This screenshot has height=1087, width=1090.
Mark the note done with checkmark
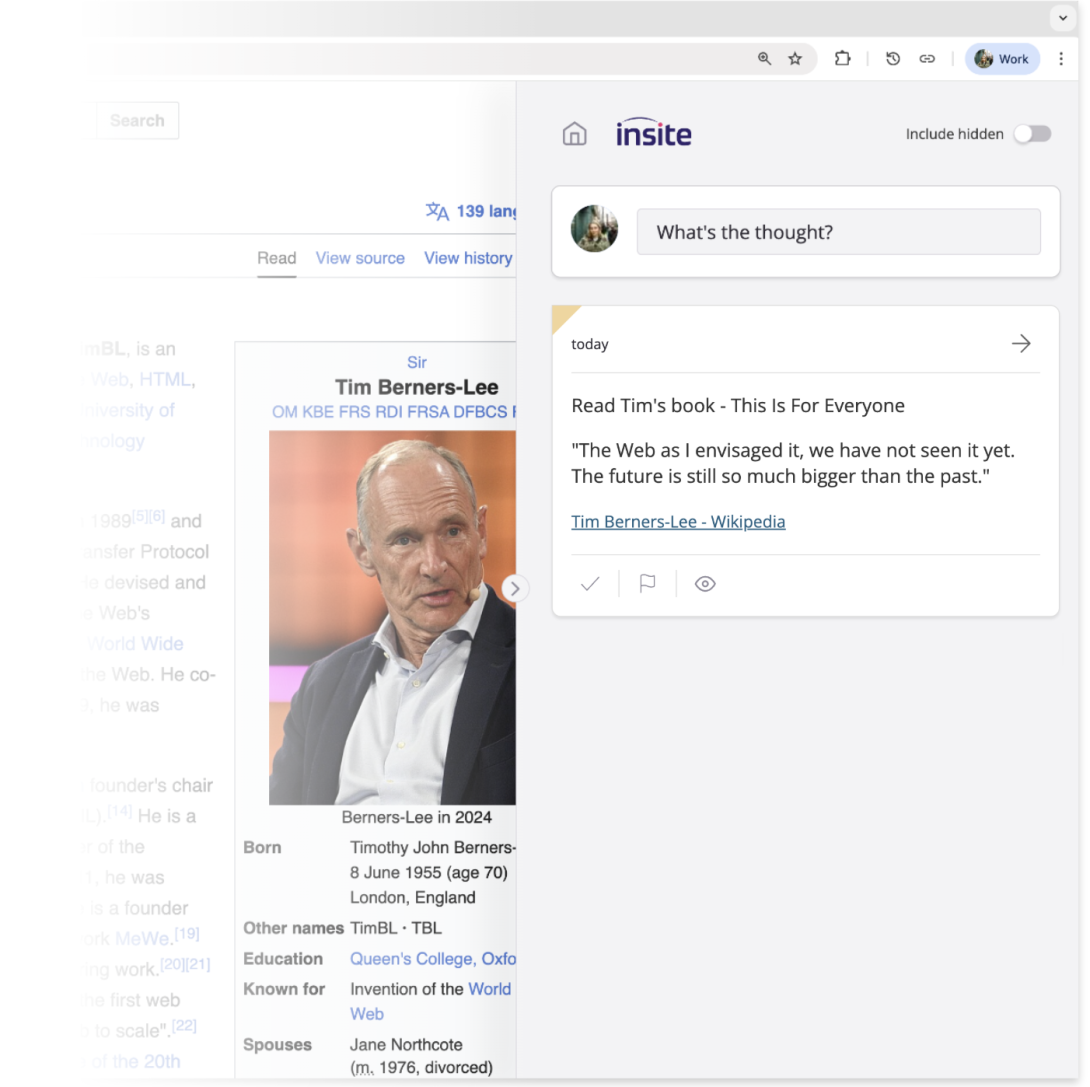point(590,584)
